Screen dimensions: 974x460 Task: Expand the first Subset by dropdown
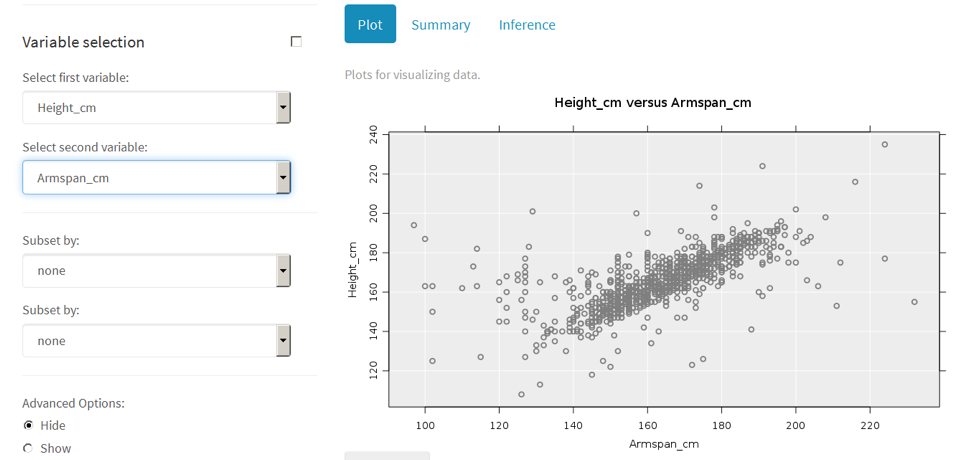click(x=156, y=270)
